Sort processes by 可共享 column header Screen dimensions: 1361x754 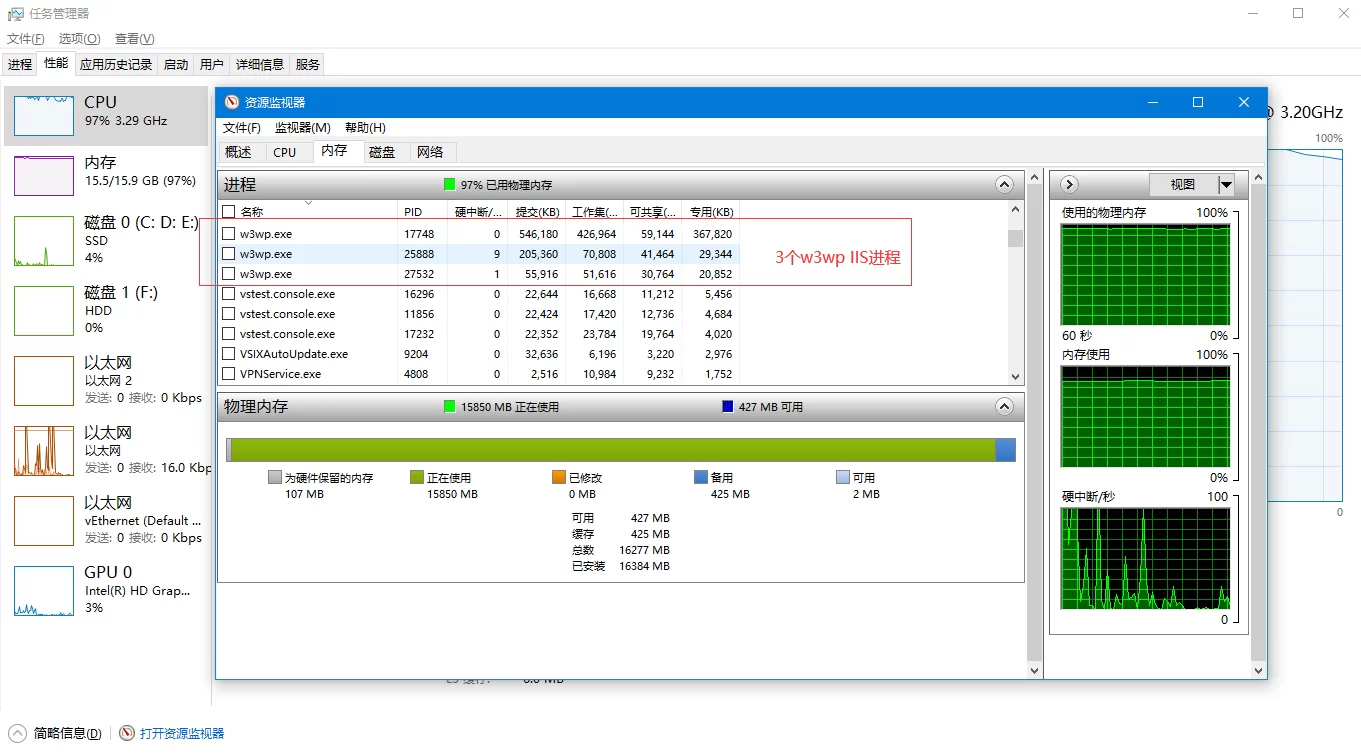coord(652,212)
